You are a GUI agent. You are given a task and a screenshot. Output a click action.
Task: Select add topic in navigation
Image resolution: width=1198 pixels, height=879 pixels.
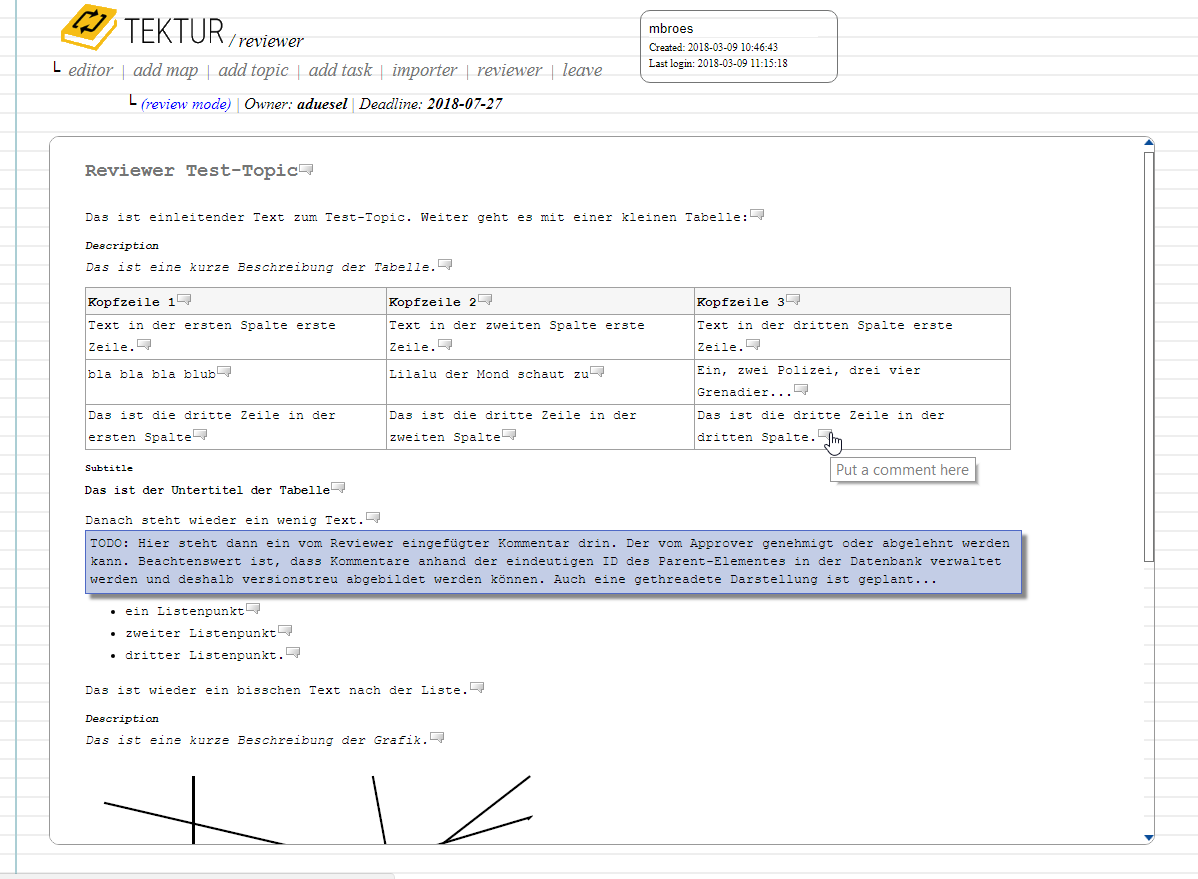253,70
